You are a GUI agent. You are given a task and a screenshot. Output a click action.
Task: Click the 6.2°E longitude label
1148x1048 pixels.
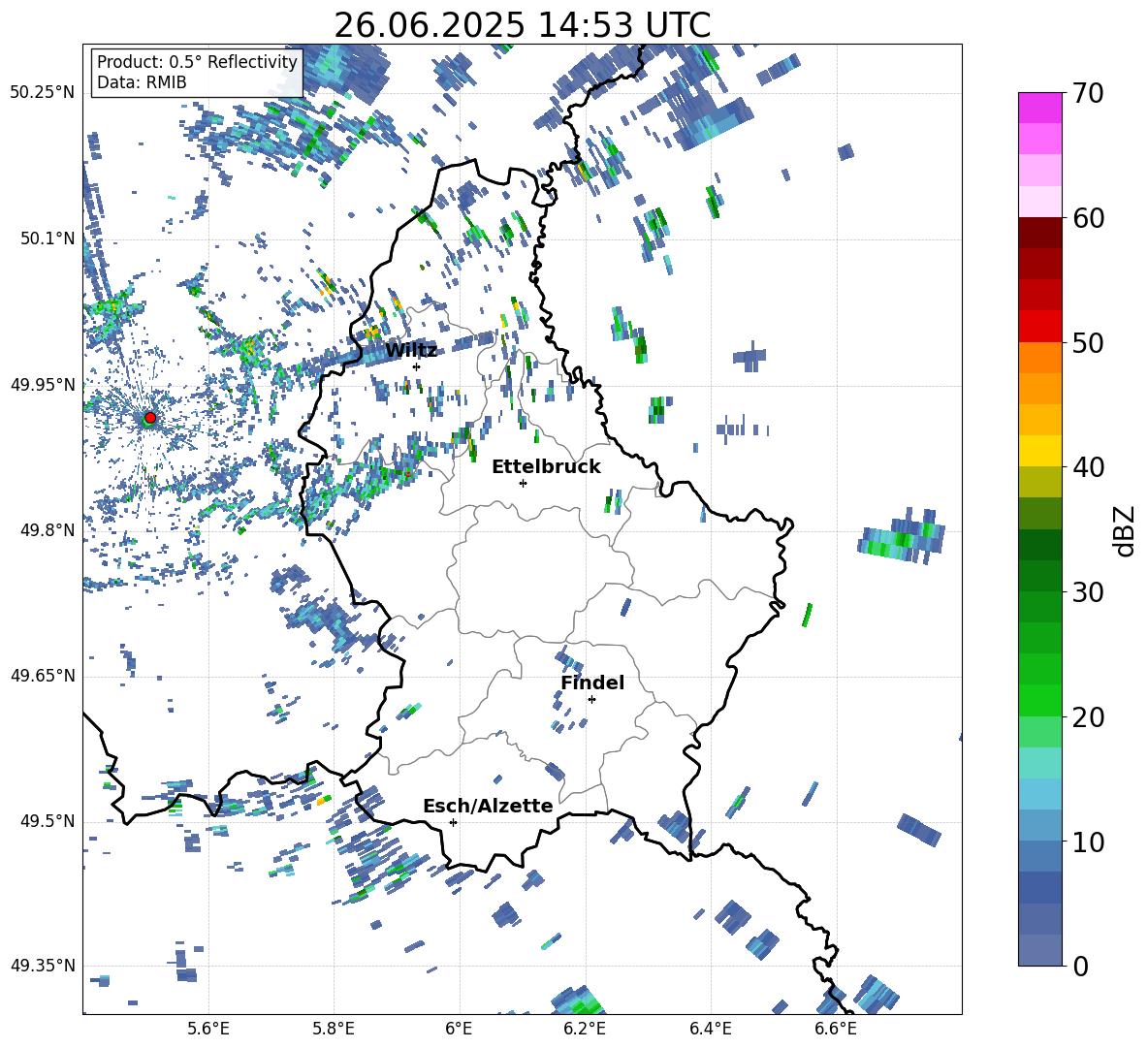pos(585,1029)
